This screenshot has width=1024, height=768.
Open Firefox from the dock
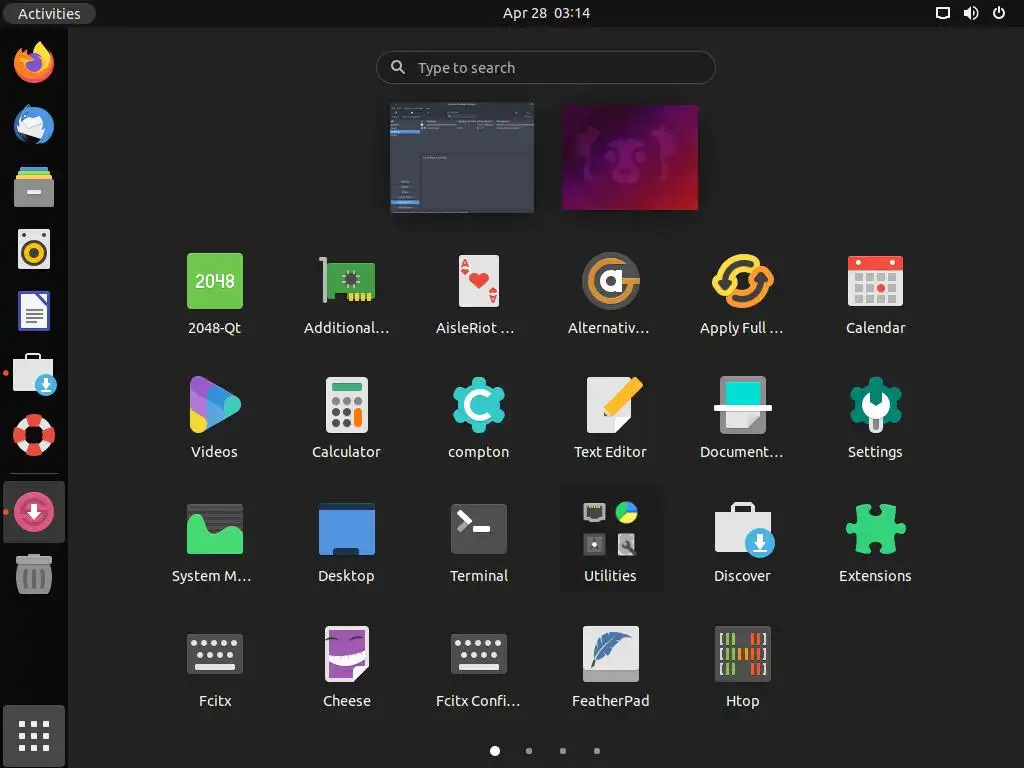click(x=34, y=63)
